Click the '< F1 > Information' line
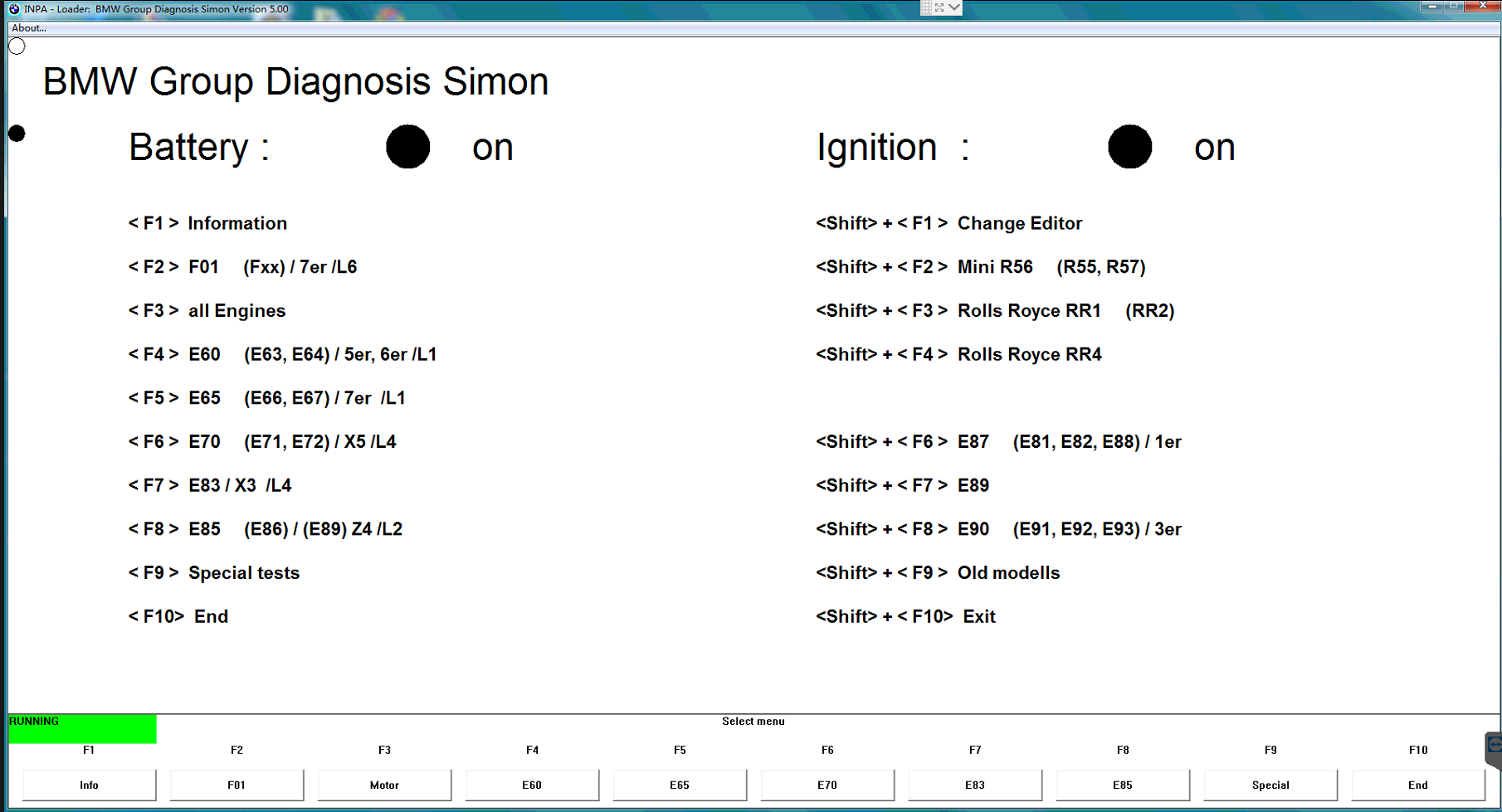The width and height of the screenshot is (1502, 812). 207,223
